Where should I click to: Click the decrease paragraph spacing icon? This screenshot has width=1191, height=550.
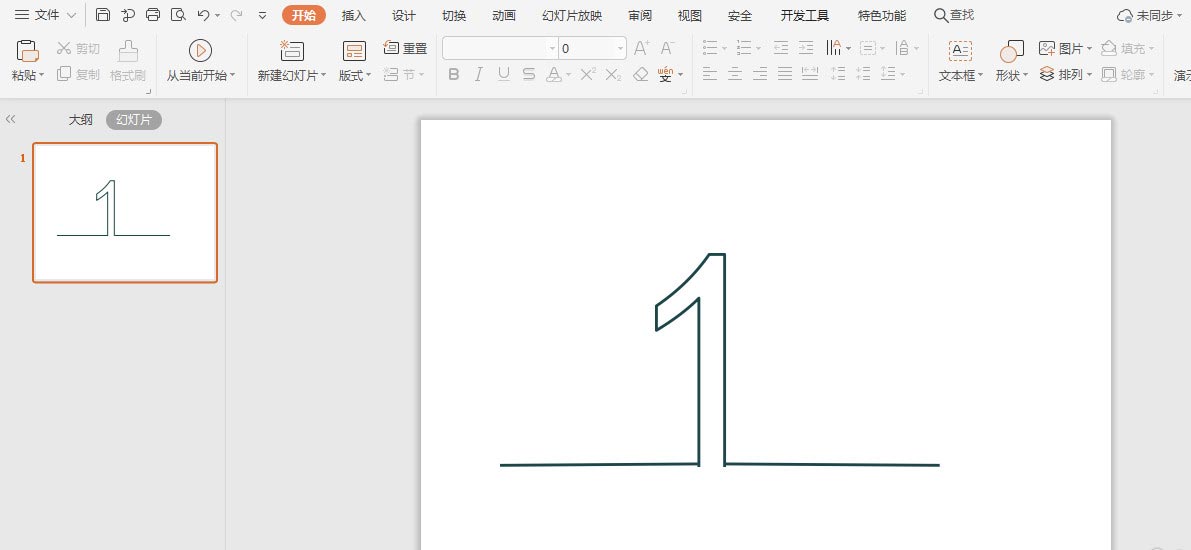(x=863, y=74)
